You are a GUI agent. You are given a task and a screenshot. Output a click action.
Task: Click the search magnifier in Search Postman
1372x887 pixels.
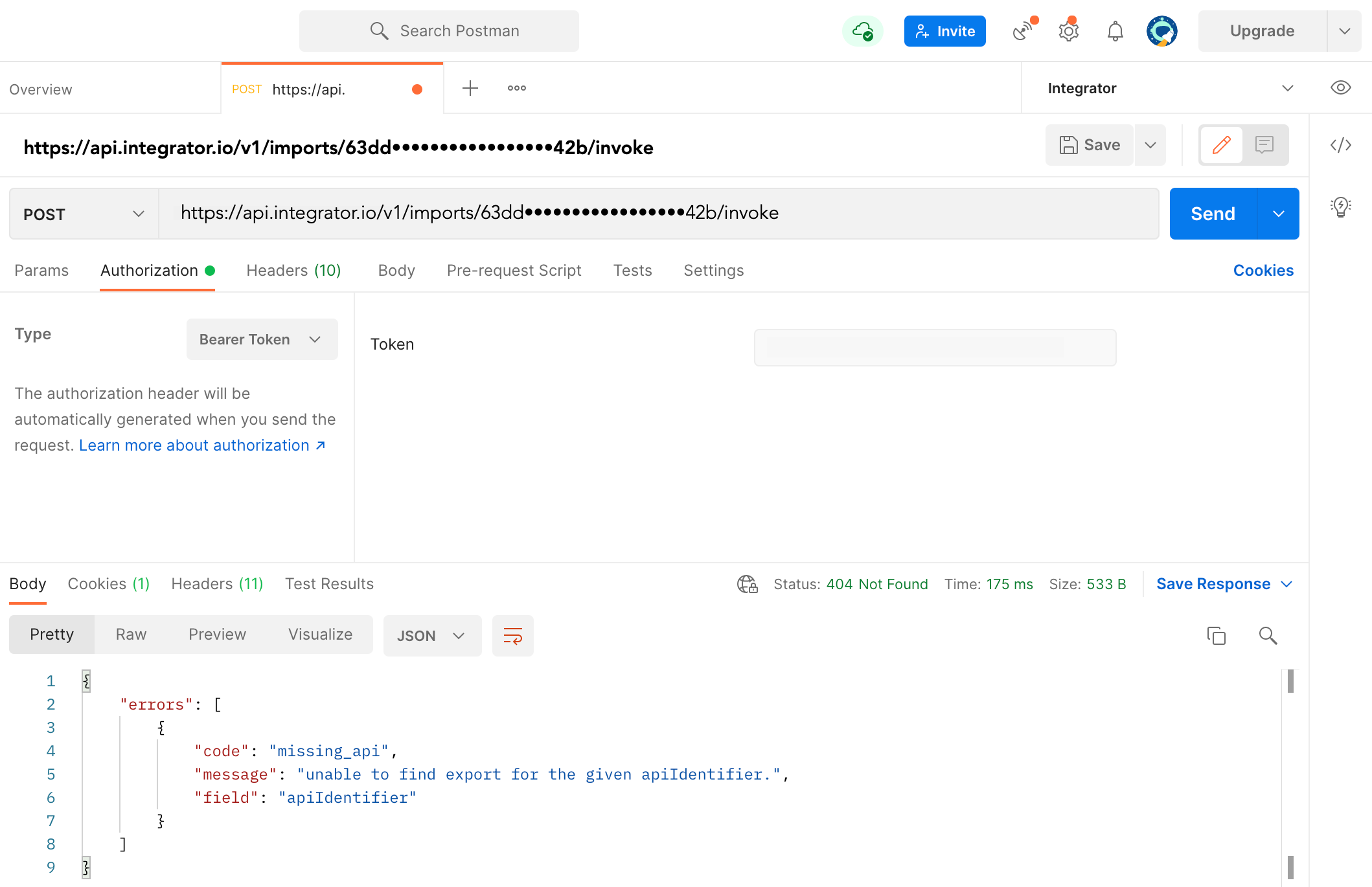click(x=380, y=31)
